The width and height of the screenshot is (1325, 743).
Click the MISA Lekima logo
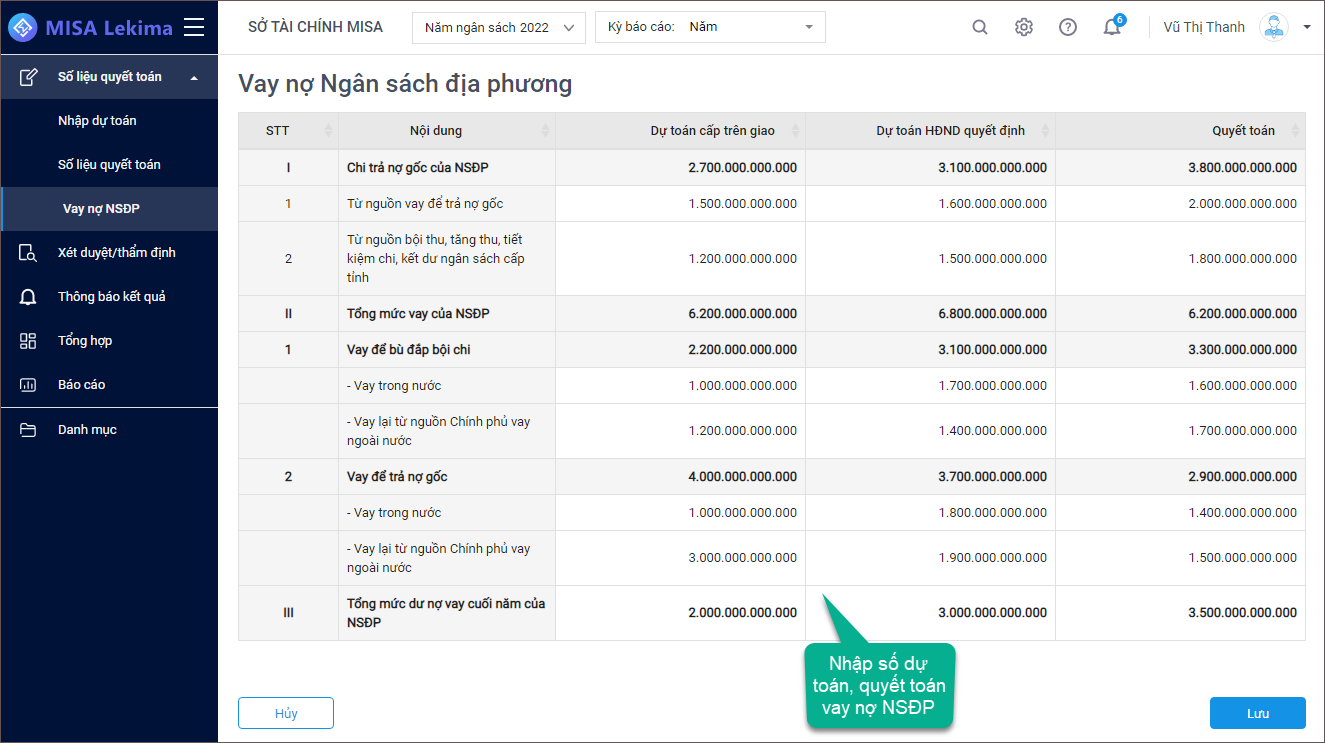(x=90, y=28)
